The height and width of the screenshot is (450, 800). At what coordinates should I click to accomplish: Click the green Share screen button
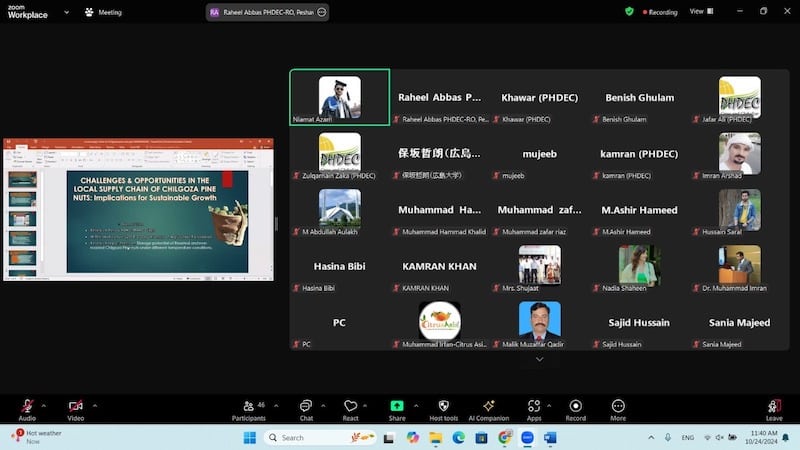[397, 406]
